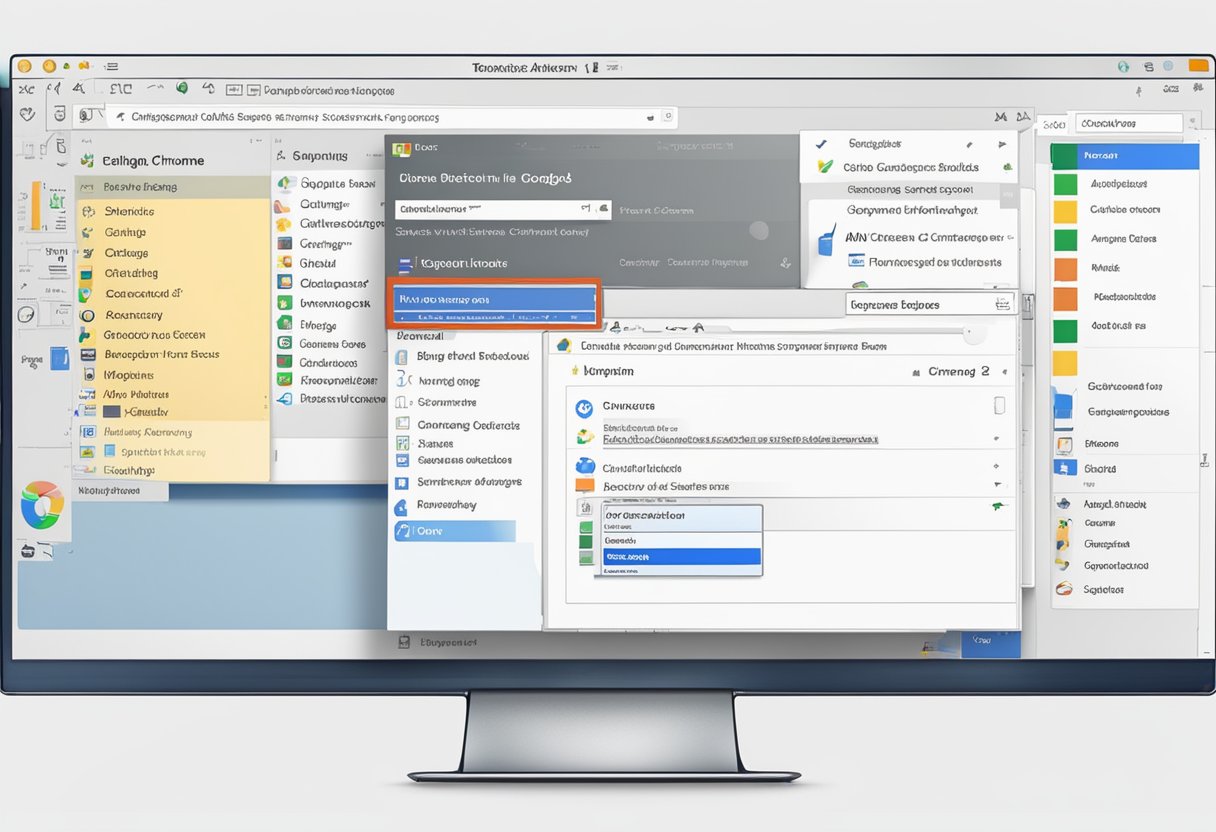Select the highlighted Oone sidebar item

pyautogui.click(x=455, y=532)
